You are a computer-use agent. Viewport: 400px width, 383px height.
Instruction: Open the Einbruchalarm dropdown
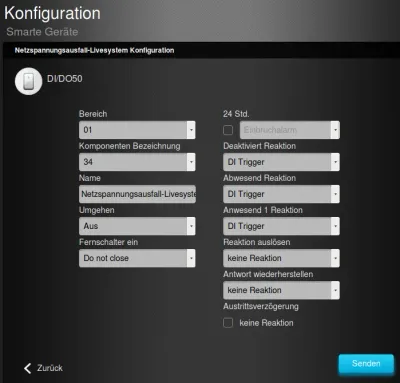(290, 130)
